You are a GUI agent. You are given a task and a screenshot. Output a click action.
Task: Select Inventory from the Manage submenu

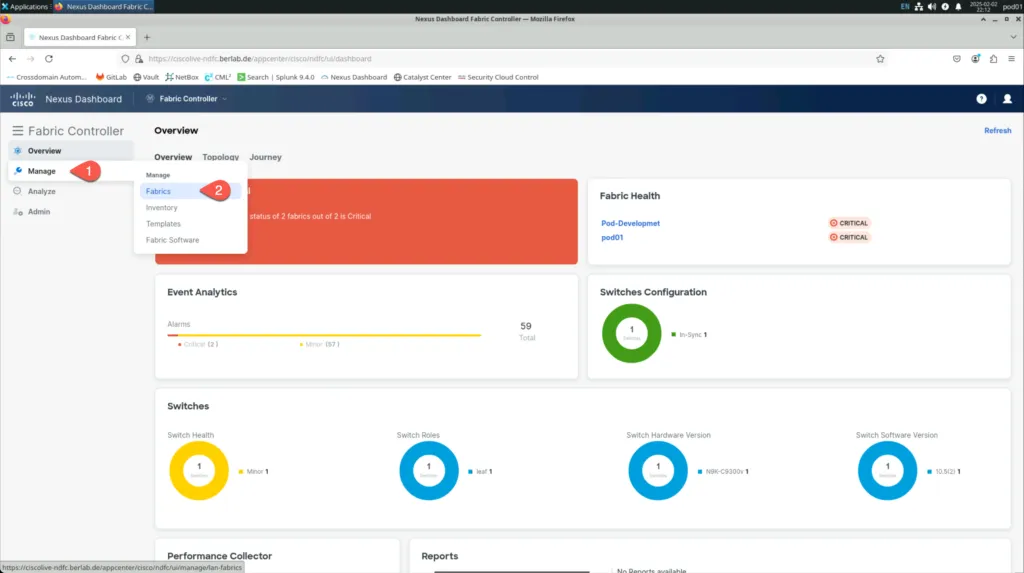(162, 208)
